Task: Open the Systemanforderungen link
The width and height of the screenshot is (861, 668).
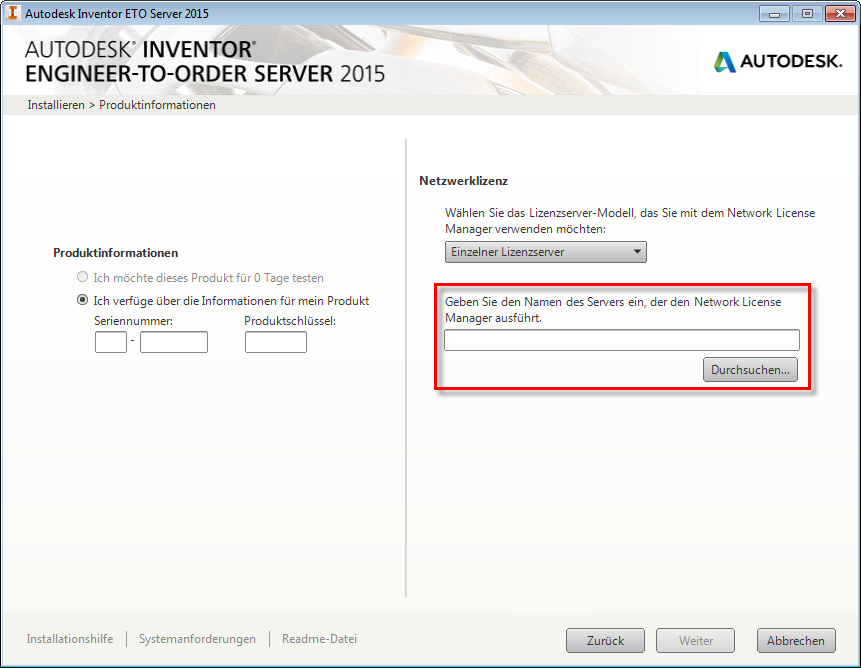Action: (x=197, y=639)
